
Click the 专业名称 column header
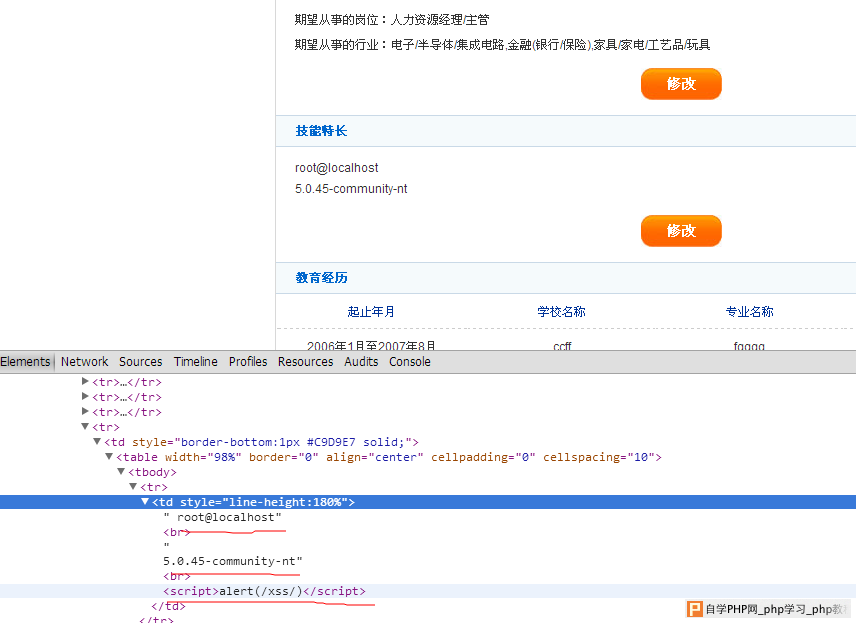tap(749, 311)
